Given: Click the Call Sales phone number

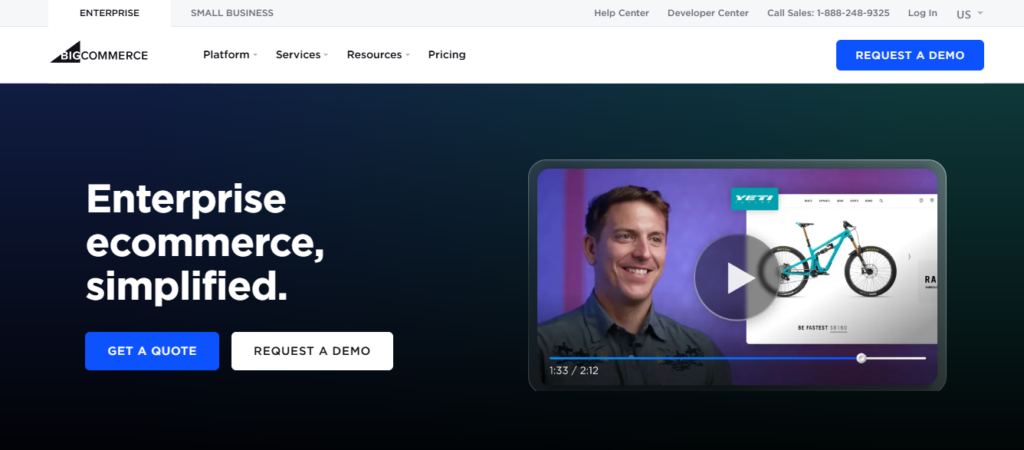Looking at the screenshot, I should 828,13.
